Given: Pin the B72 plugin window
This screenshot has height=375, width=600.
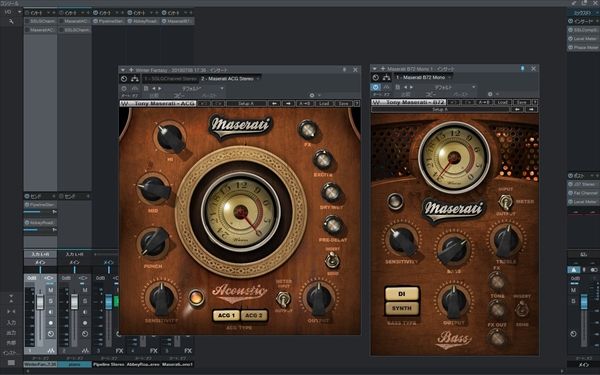Looking at the screenshot, I should click(522, 68).
